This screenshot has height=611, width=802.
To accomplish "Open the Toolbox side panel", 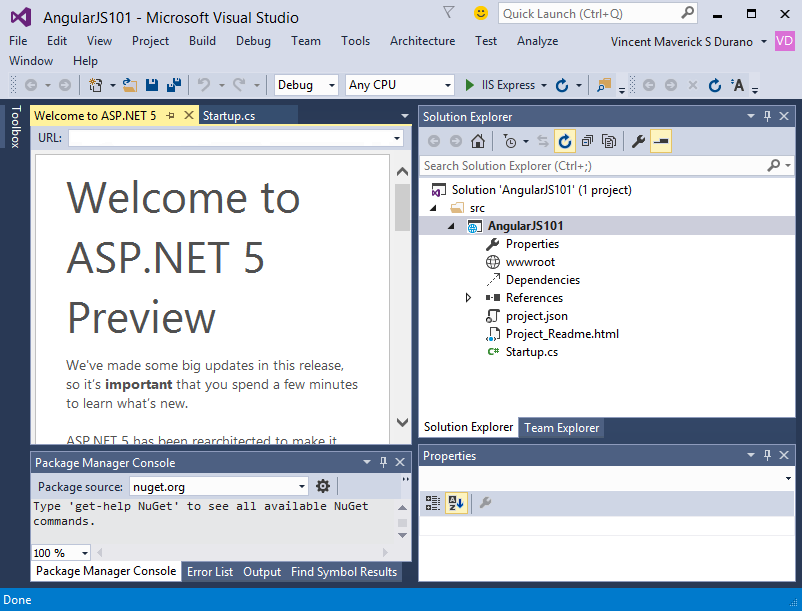I will coord(16,127).
